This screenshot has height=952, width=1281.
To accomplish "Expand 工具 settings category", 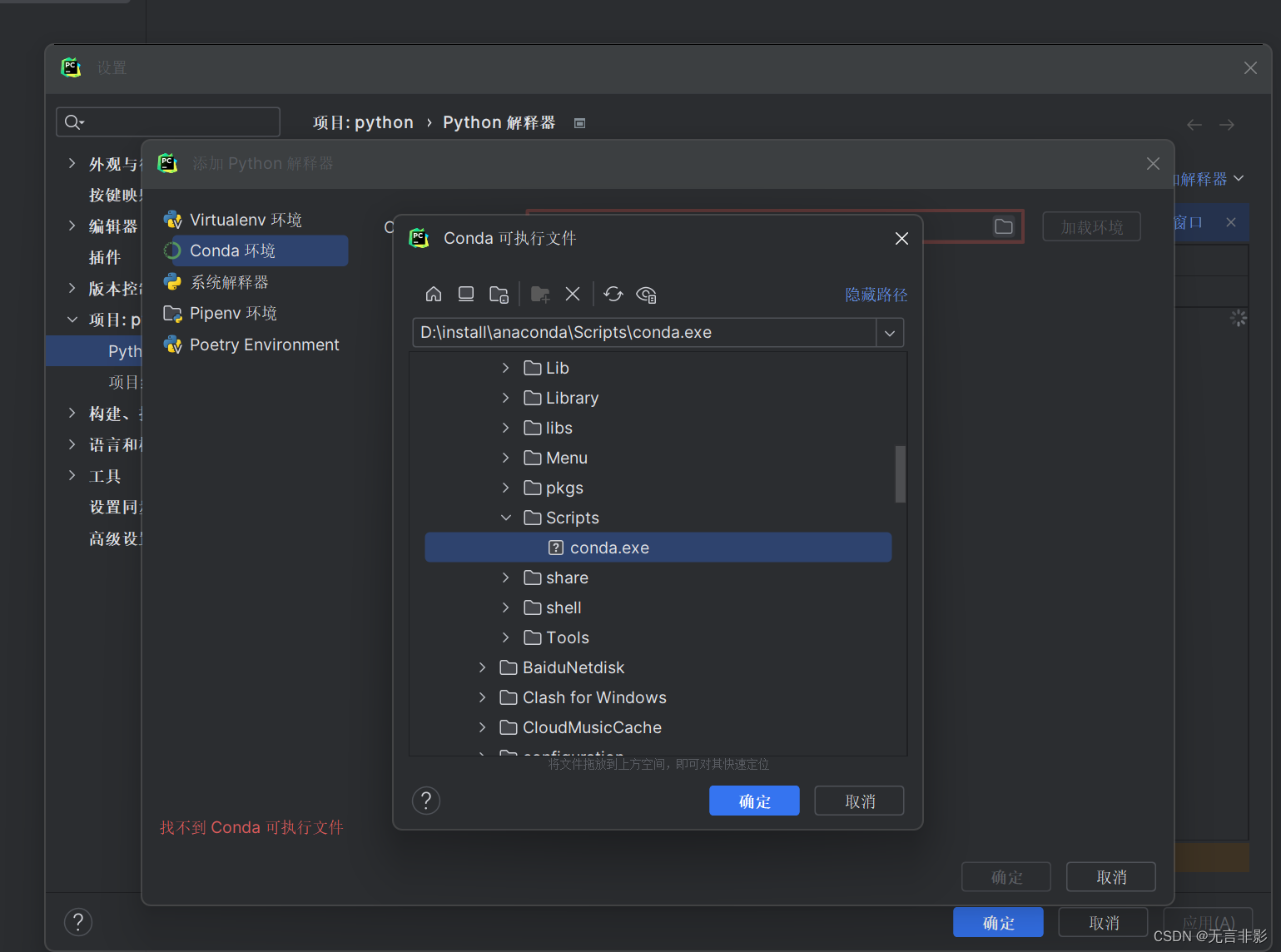I will [x=72, y=475].
